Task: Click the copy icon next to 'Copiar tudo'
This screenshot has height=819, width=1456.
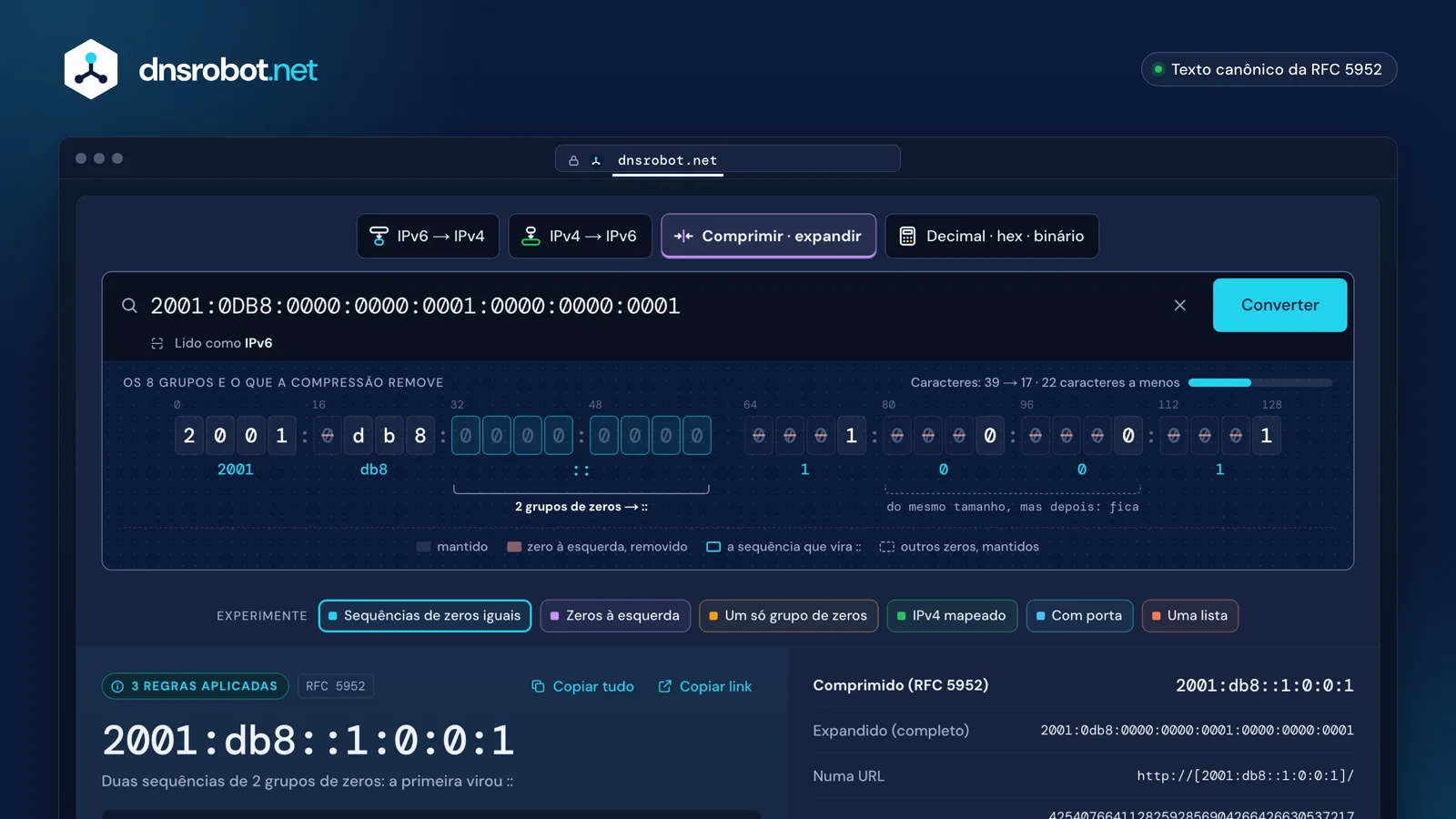Action: (538, 686)
